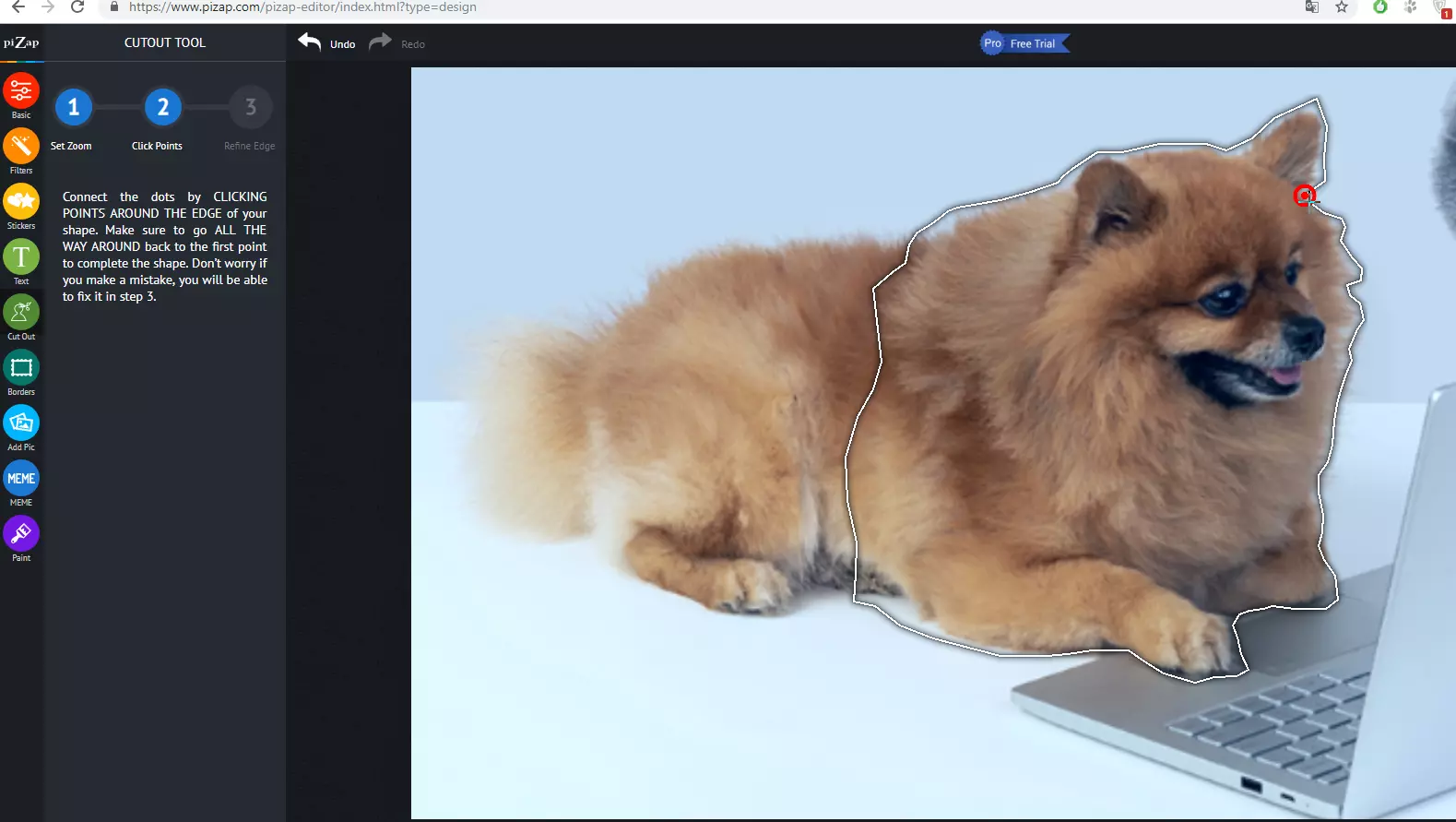The image size is (1456, 822).
Task: Click the Refine Edge label
Action: pyautogui.click(x=250, y=146)
